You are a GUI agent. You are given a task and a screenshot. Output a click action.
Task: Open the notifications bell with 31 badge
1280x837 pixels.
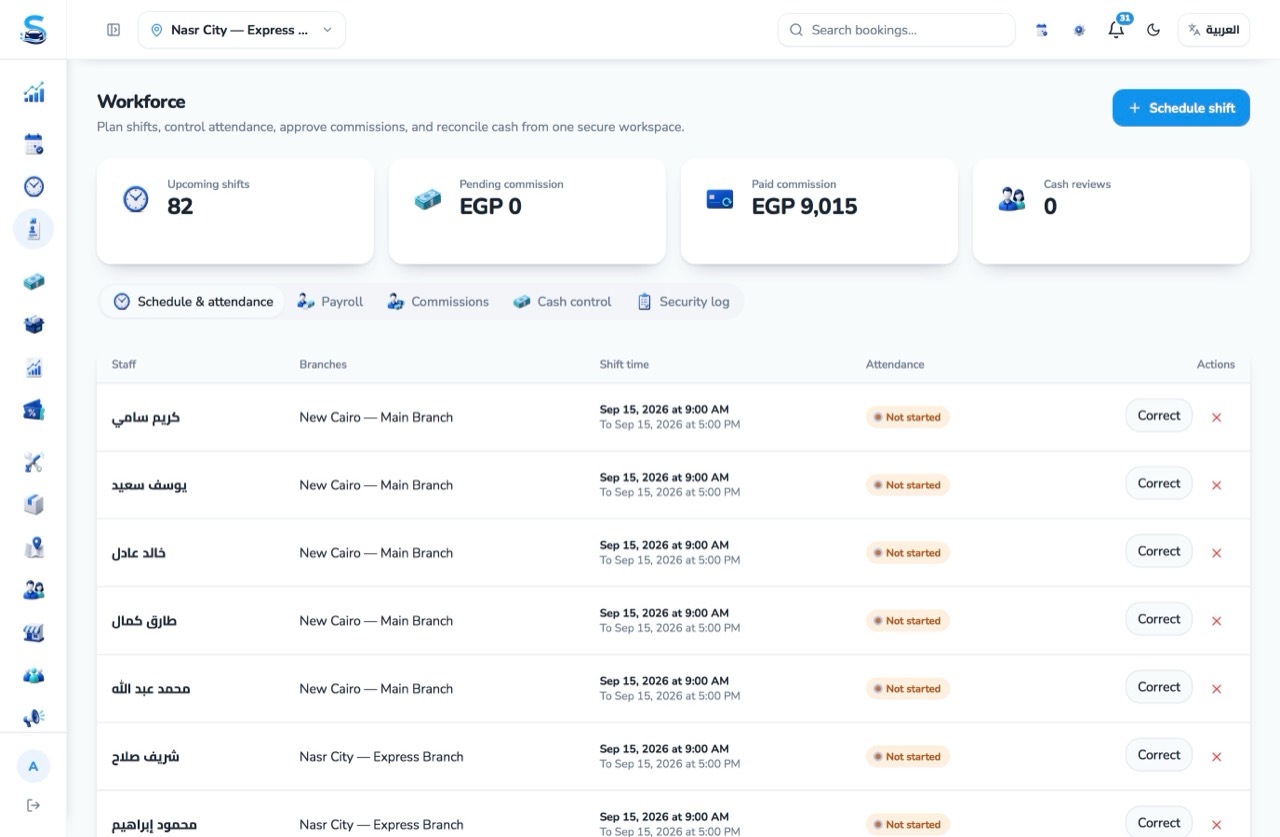pyautogui.click(x=1117, y=29)
